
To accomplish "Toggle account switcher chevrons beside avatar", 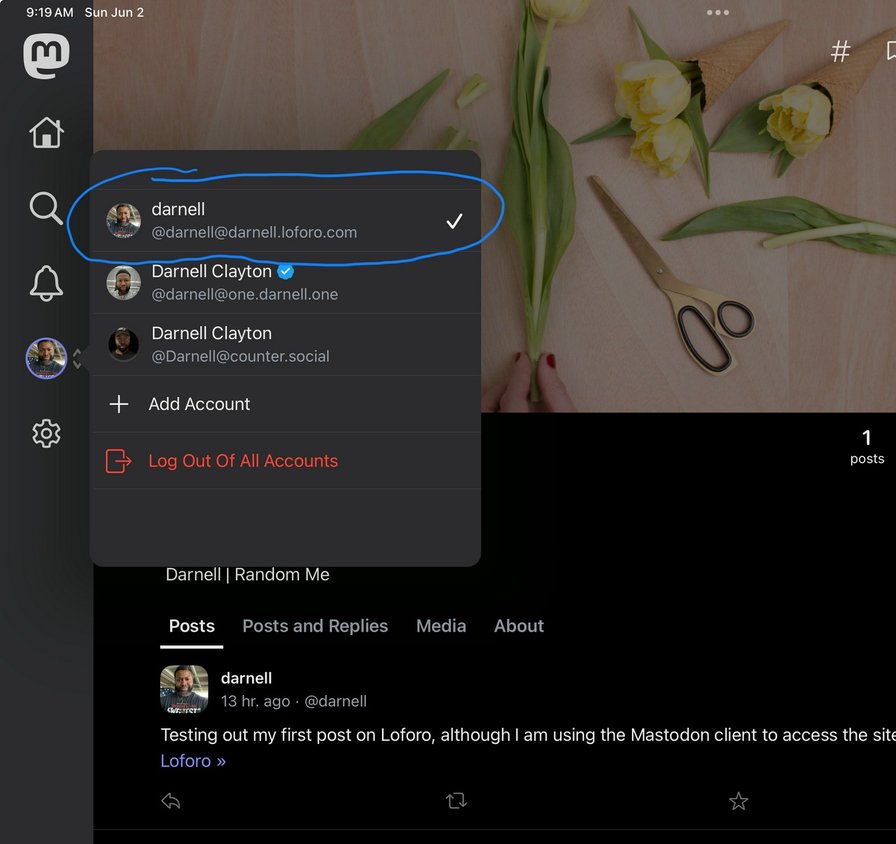I will [77, 359].
